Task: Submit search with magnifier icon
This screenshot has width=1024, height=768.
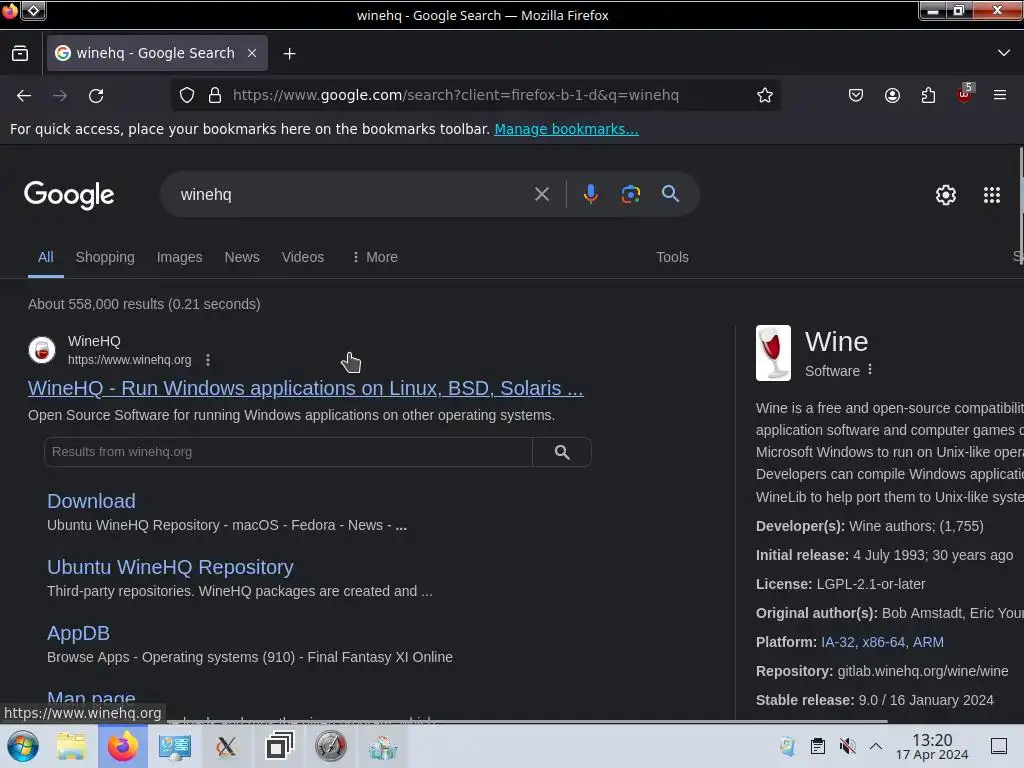Action: tap(670, 193)
